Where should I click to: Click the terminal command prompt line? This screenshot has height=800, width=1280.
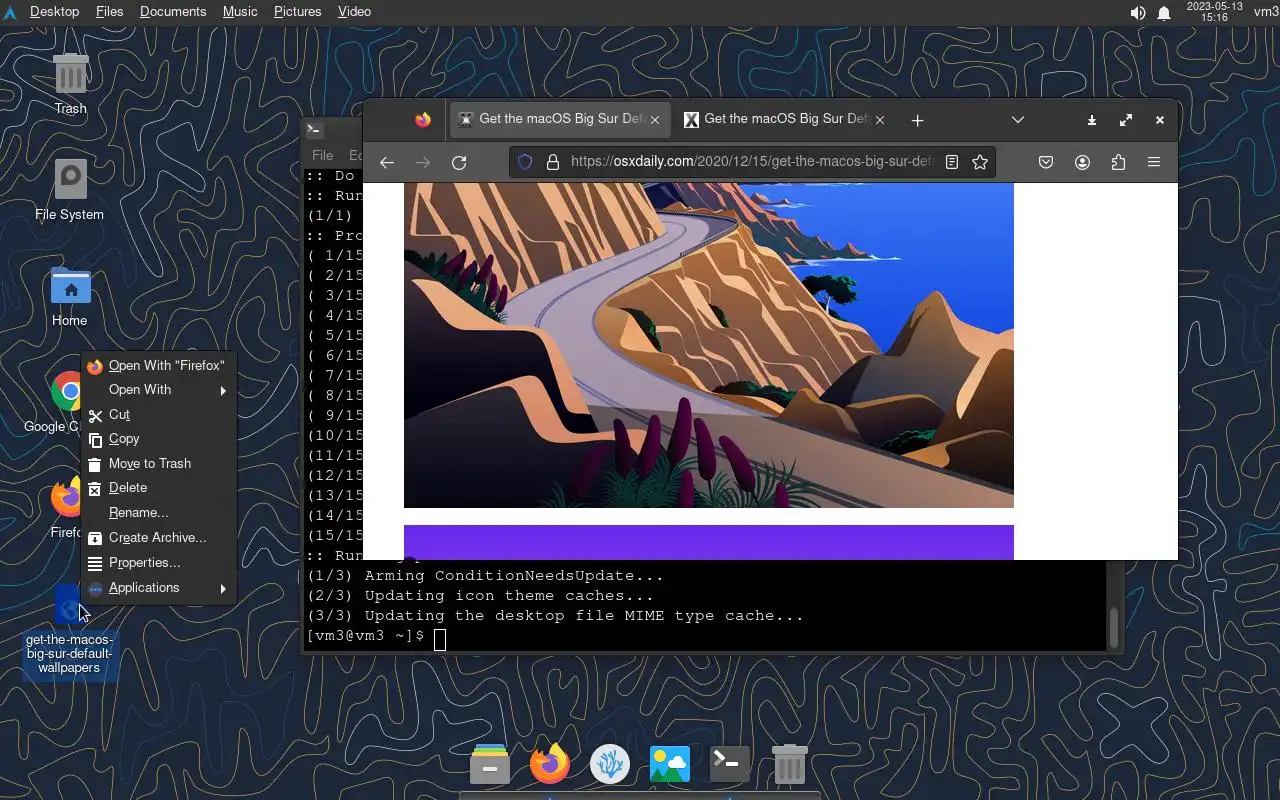(x=376, y=636)
